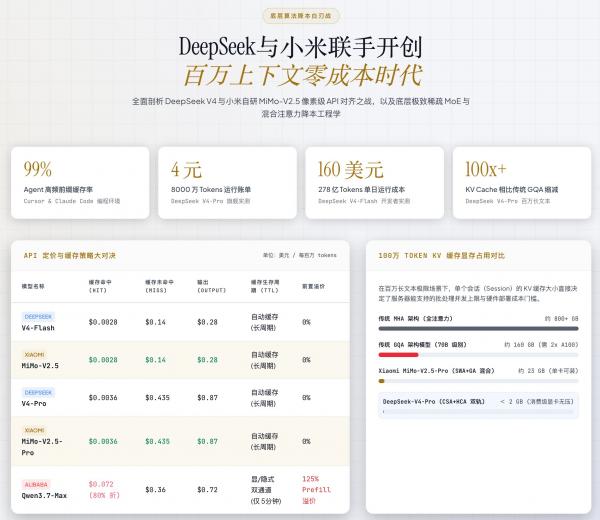Click the '160 美元' statistic
600x520 pixels.
click(351, 169)
